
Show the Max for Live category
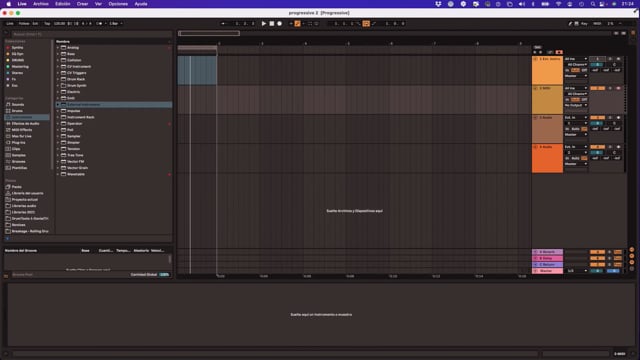coord(22,136)
